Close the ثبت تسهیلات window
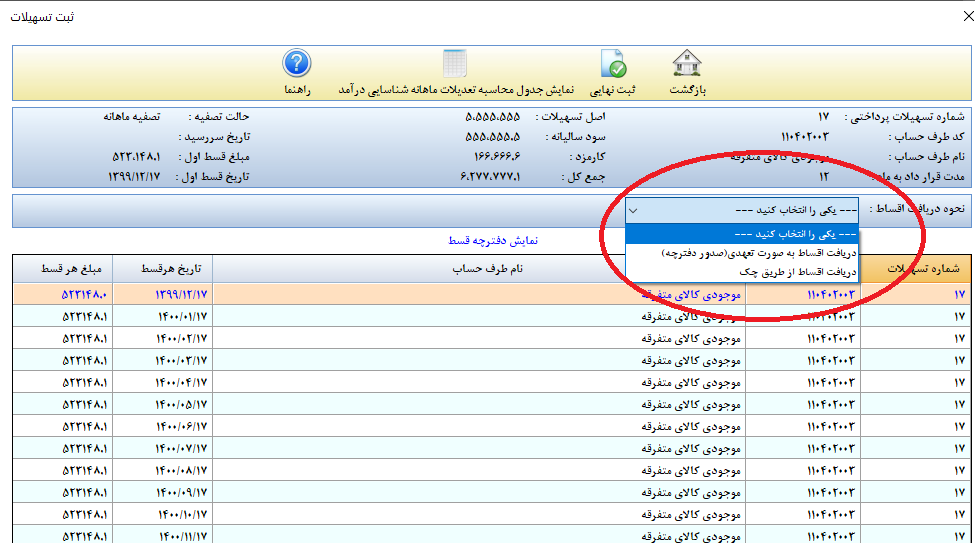 click(968, 16)
